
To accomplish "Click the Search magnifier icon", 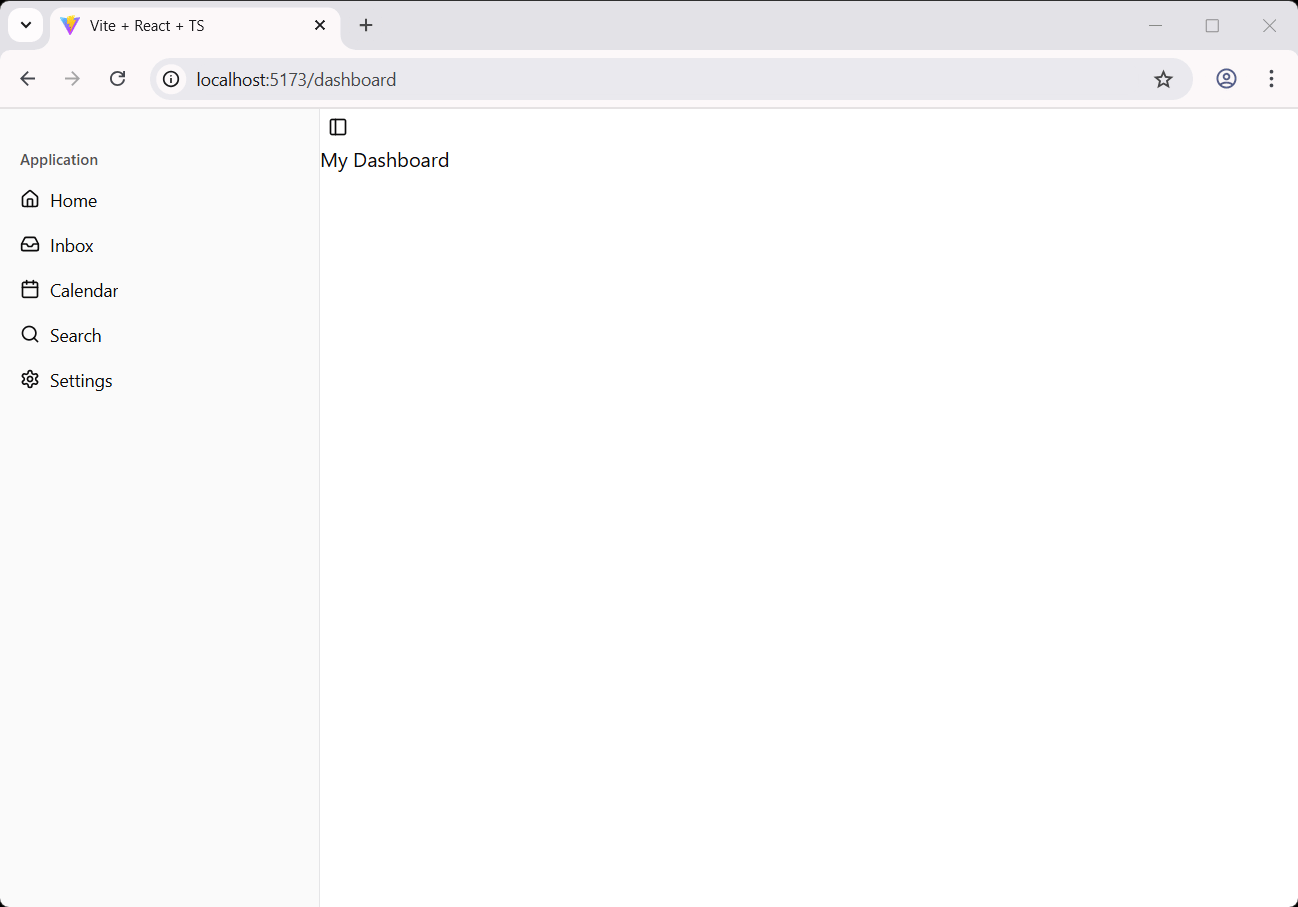I will 30,334.
